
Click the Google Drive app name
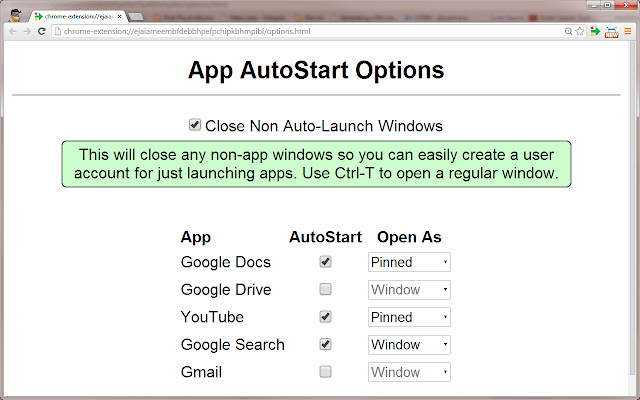(226, 290)
